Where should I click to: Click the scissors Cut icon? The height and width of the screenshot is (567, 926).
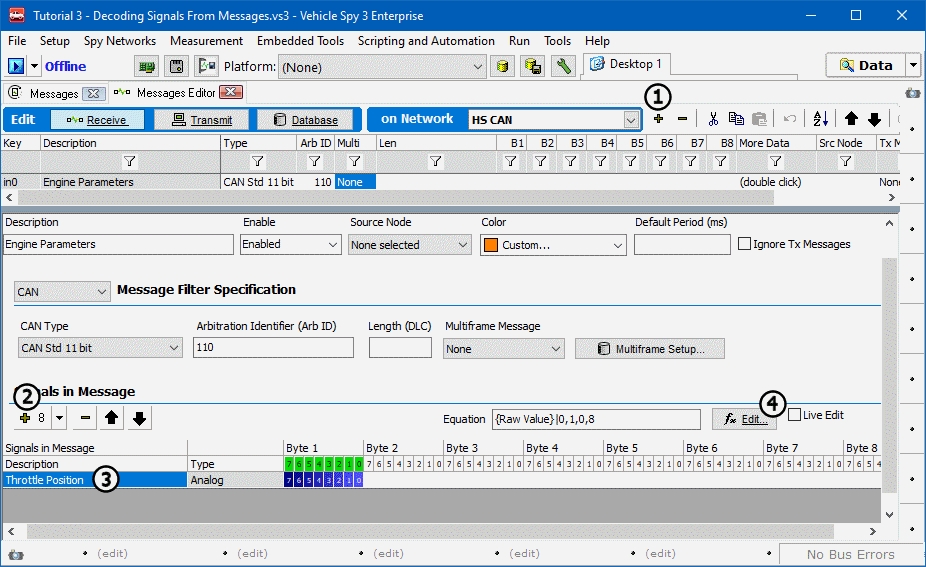[x=713, y=119]
